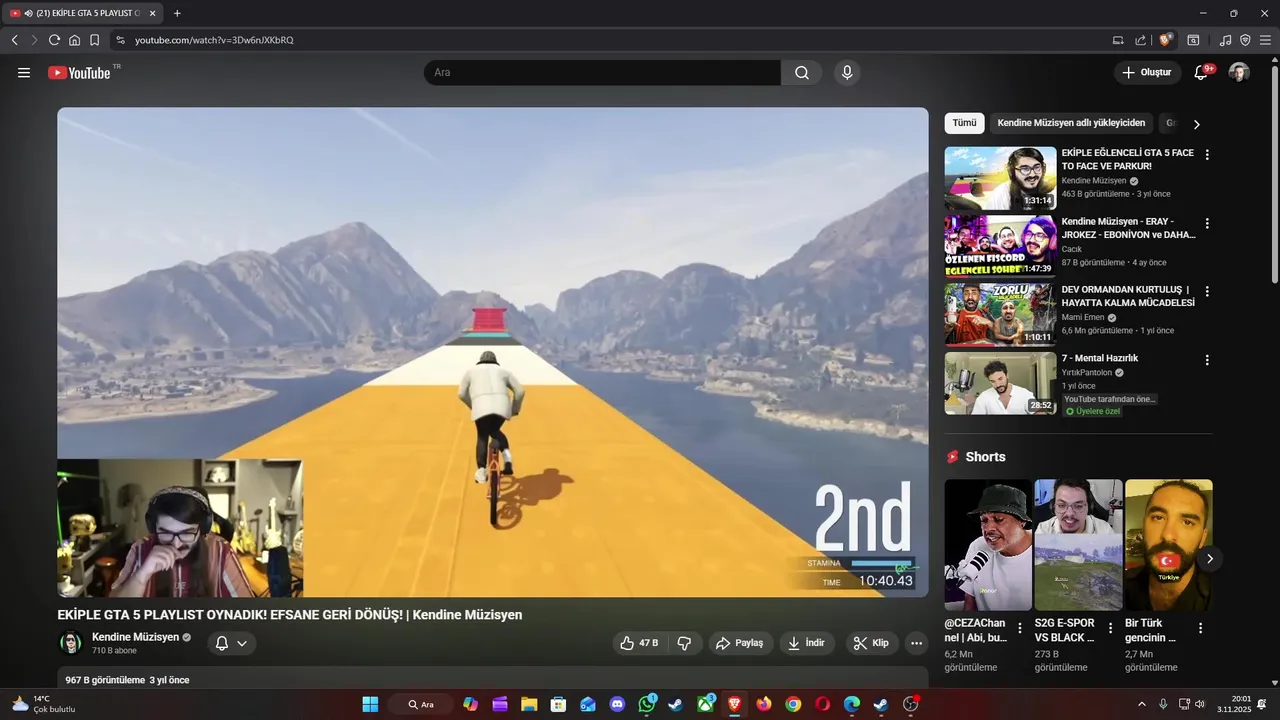Like the video showing 47 B
This screenshot has width=1280, height=720.
tap(639, 643)
